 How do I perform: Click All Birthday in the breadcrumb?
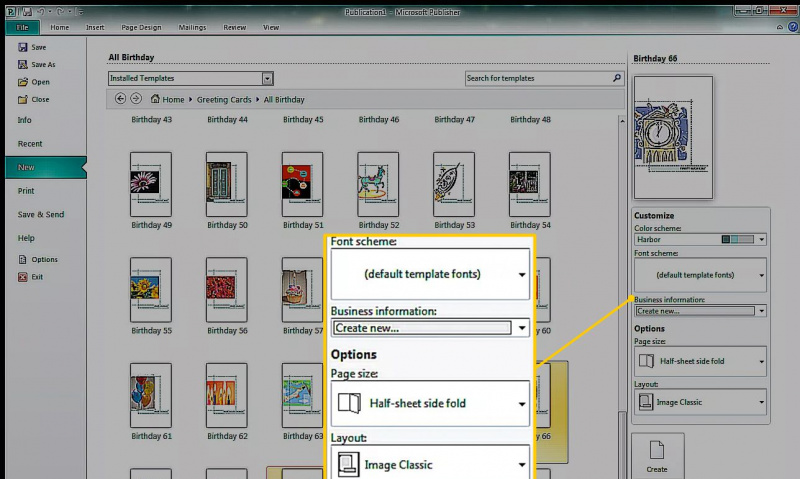(x=284, y=99)
